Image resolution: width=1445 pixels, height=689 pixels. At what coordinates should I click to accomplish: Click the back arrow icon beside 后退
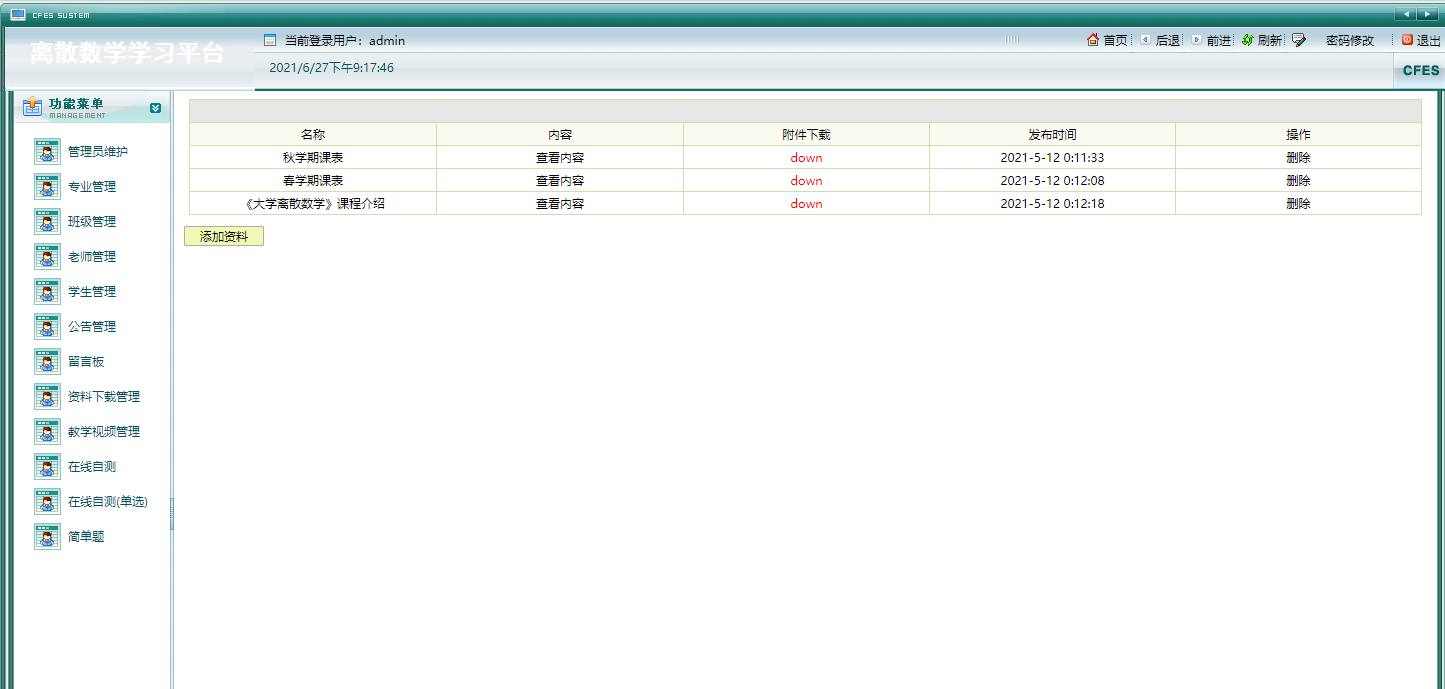click(1145, 40)
